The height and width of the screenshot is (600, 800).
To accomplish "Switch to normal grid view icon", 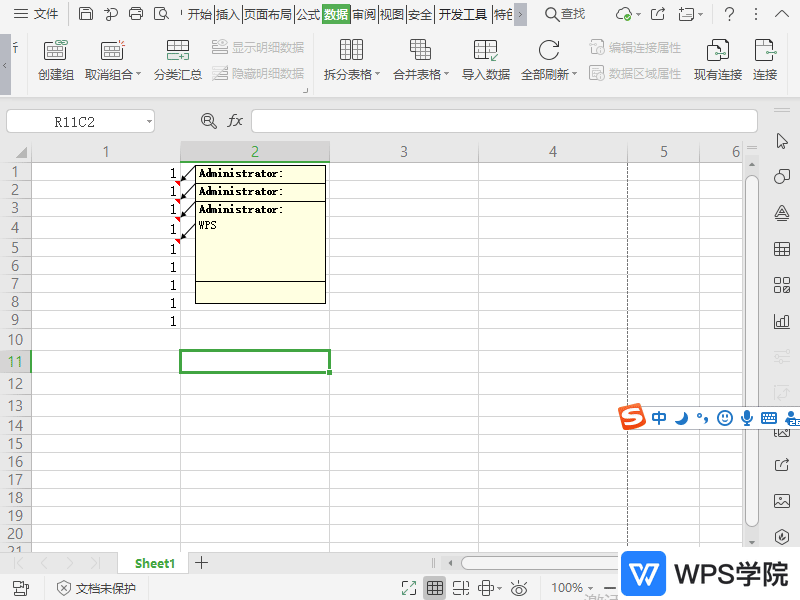I will (x=435, y=588).
